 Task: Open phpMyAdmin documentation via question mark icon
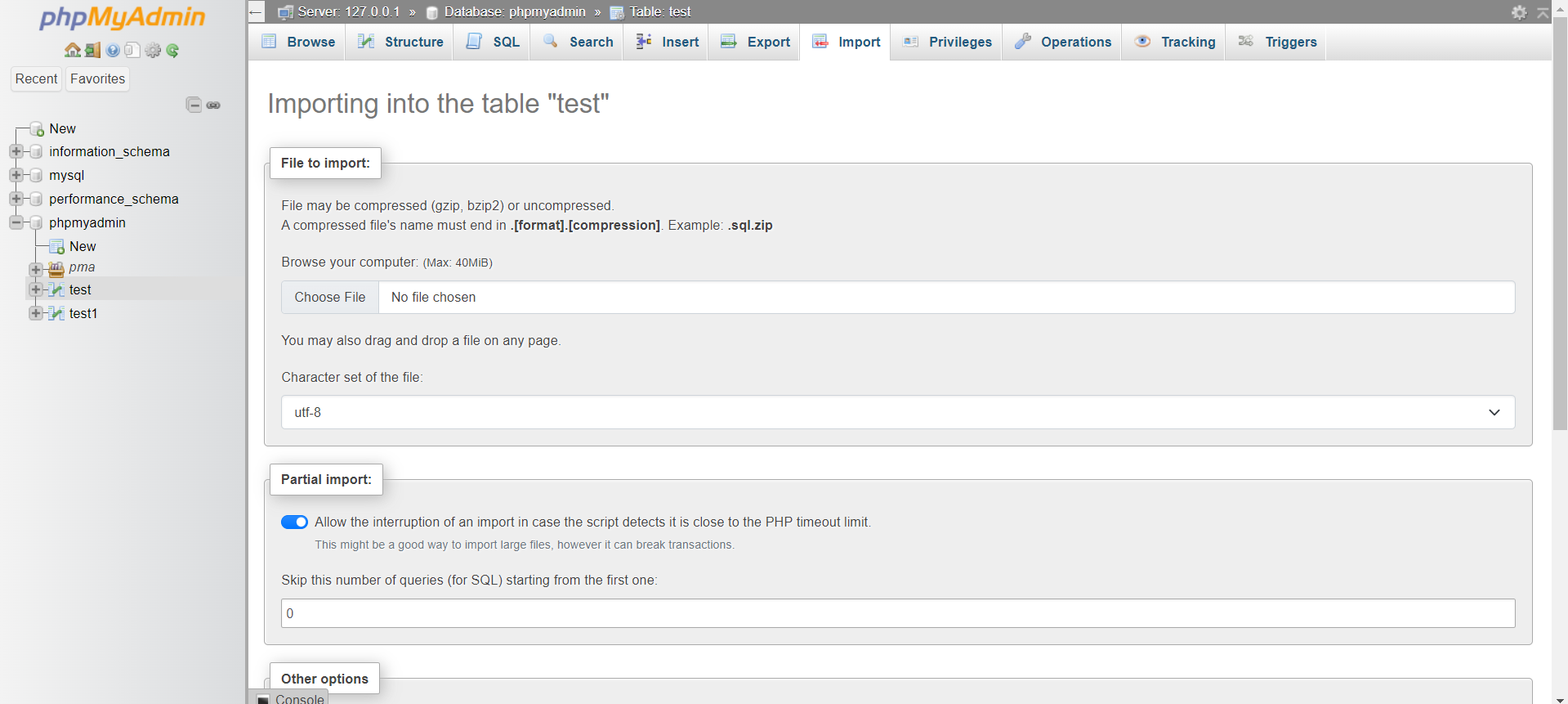112,50
